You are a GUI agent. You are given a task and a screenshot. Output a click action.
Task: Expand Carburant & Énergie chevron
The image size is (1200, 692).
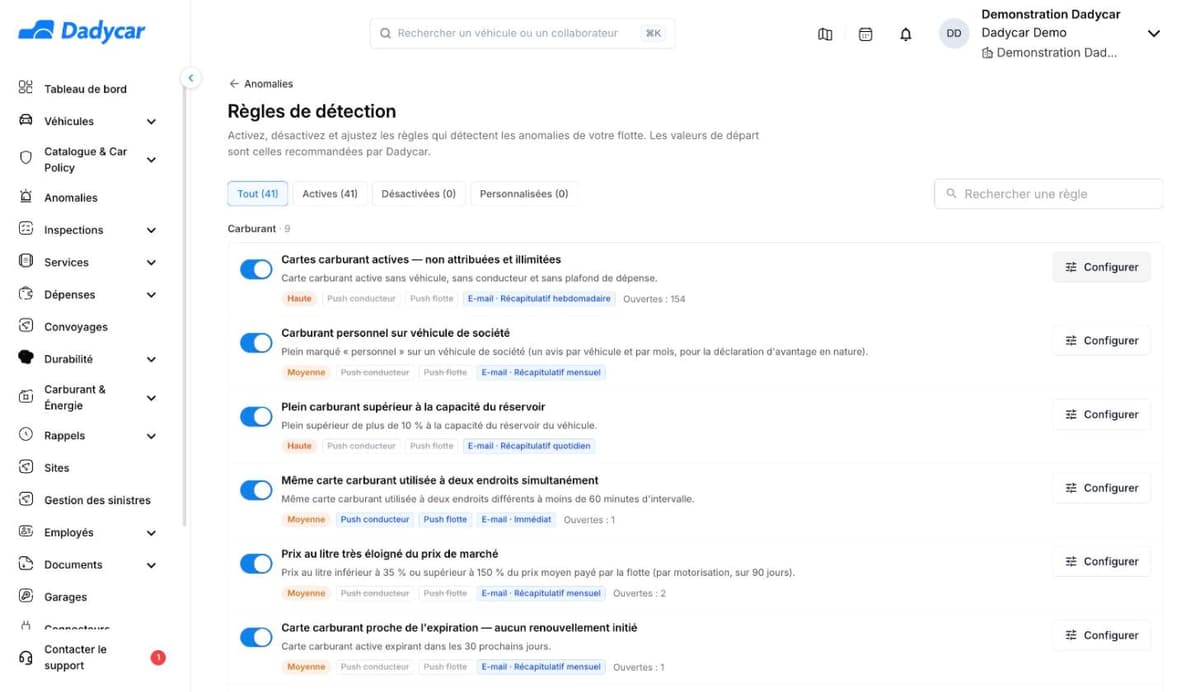pos(151,398)
